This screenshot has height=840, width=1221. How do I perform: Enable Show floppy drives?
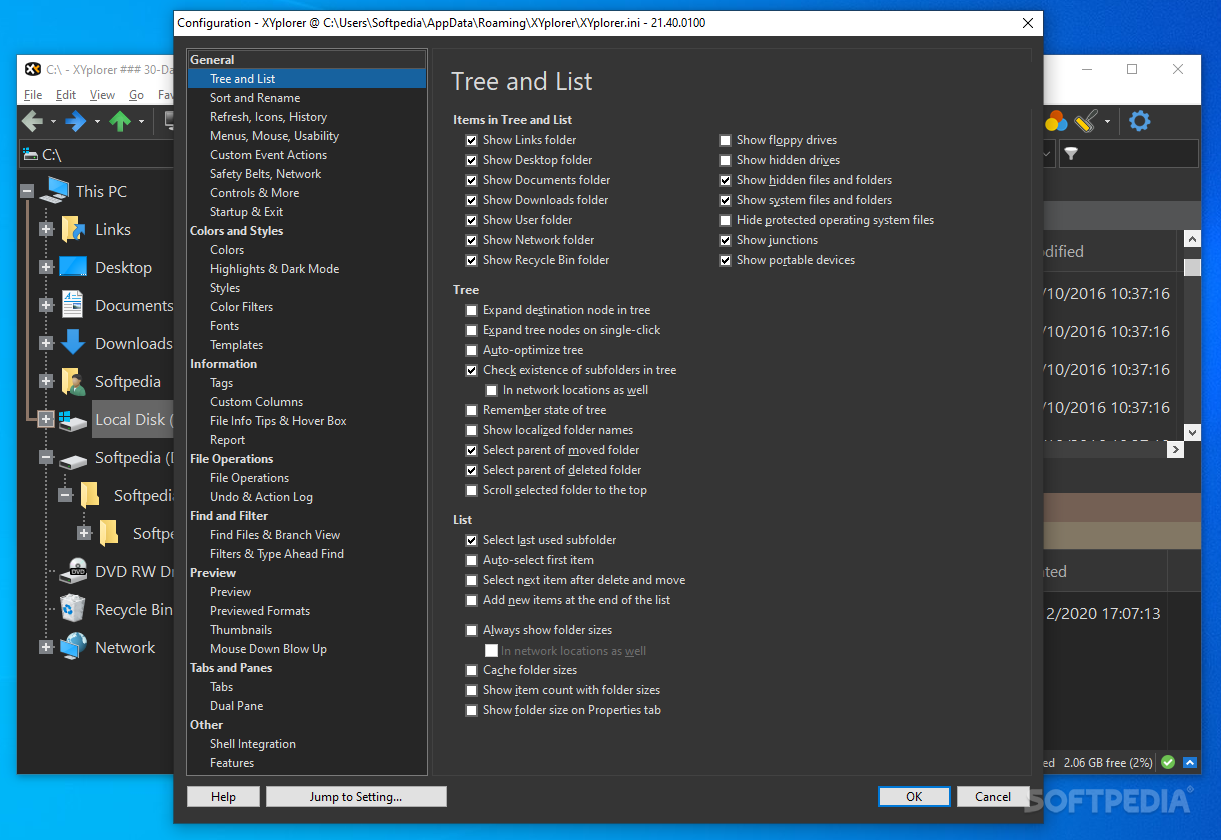(726, 140)
